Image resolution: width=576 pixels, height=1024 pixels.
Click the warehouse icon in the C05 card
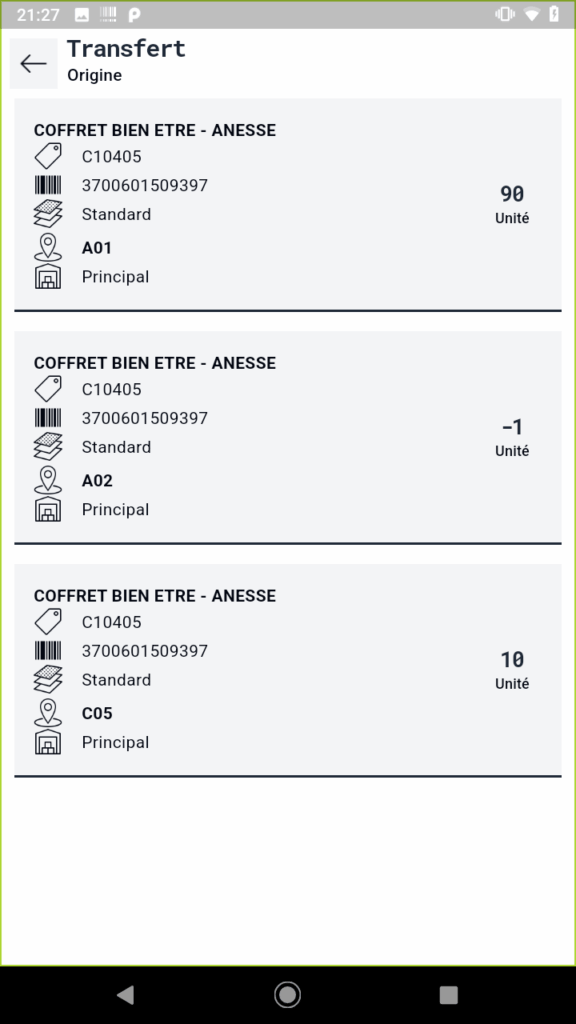point(48,743)
